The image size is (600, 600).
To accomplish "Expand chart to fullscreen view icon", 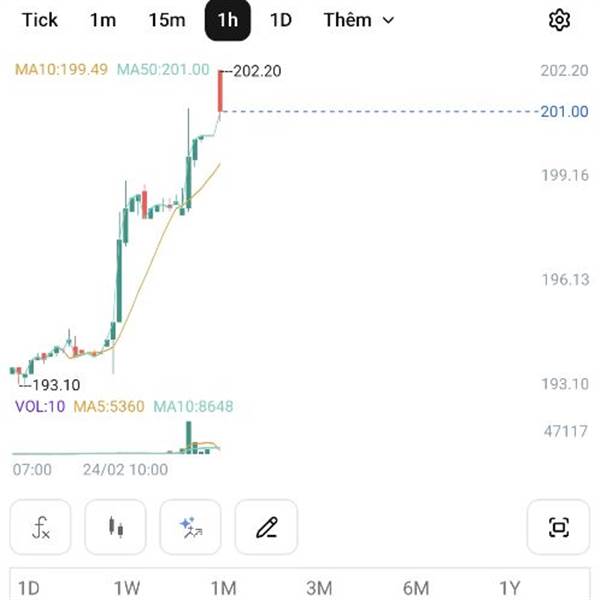I will pos(558,527).
